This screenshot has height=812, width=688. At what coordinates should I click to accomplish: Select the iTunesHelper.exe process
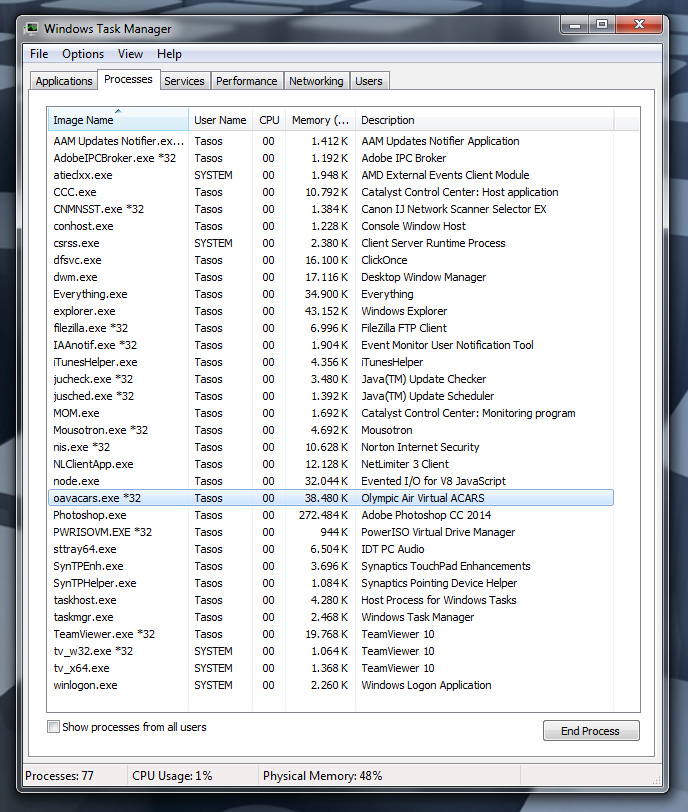point(331,362)
